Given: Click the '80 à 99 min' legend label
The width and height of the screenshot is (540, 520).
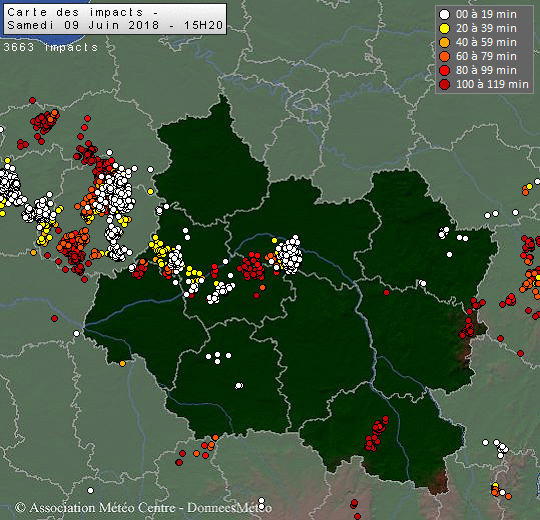Looking at the screenshot, I should tap(486, 70).
